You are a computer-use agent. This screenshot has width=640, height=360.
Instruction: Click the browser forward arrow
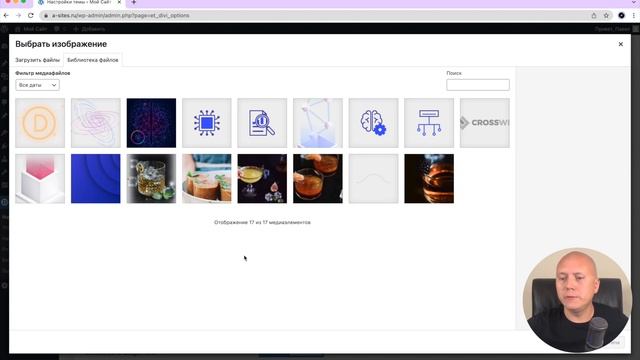18,16
